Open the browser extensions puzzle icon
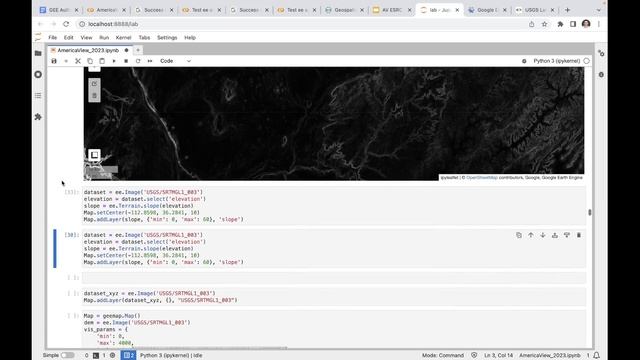 pyautogui.click(x=560, y=24)
